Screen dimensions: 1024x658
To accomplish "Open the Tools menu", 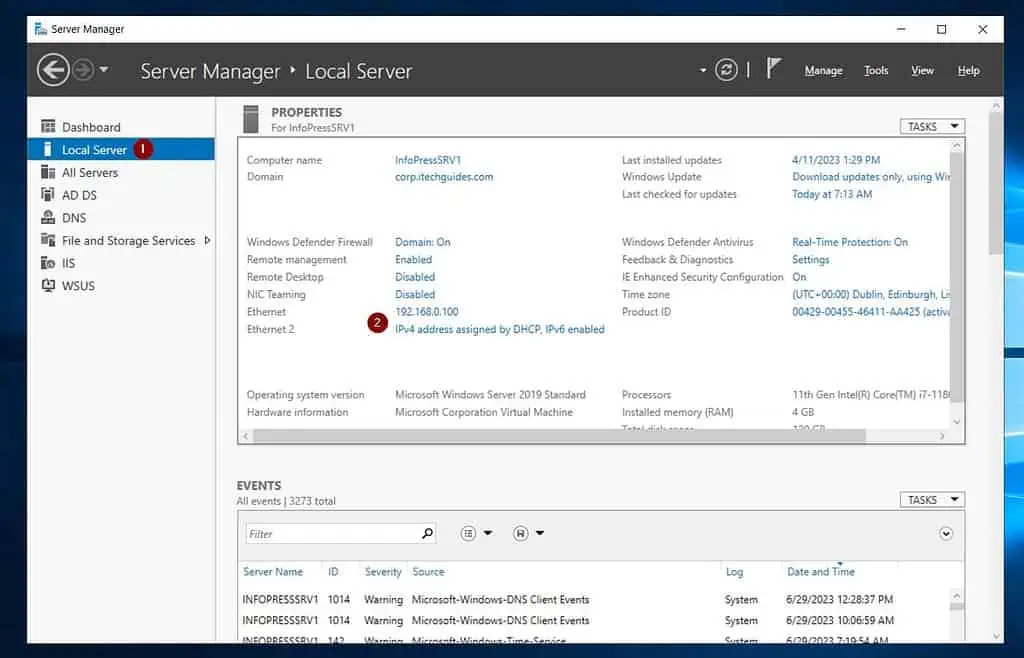I will coord(876,71).
